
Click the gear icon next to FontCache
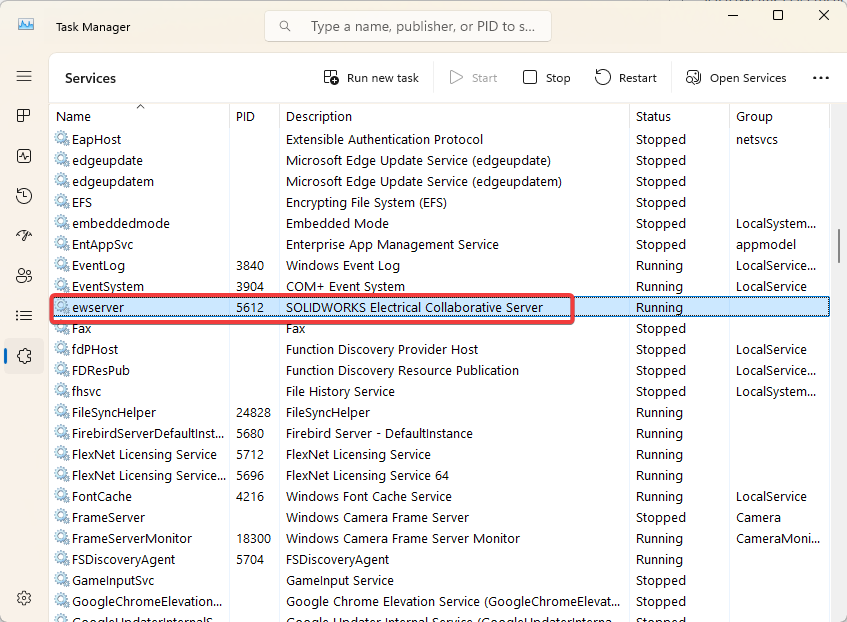point(62,496)
